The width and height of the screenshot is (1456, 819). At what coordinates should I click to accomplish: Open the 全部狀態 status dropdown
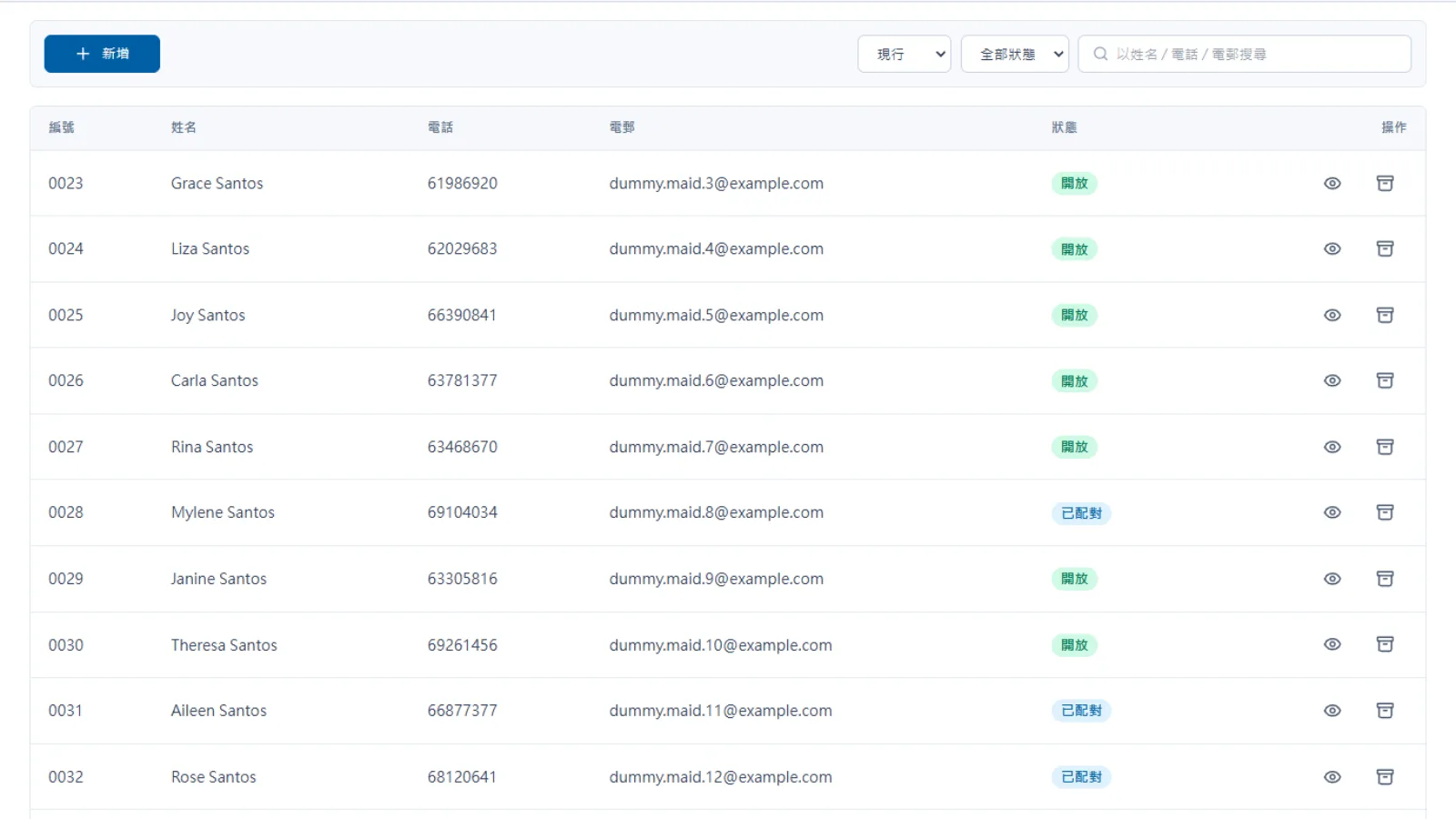[x=1015, y=54]
